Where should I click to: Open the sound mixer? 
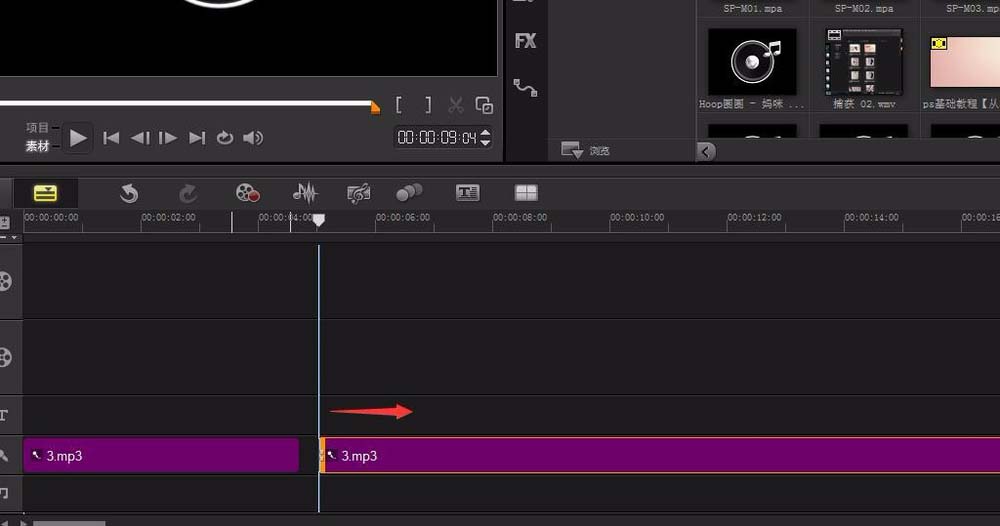[305, 193]
